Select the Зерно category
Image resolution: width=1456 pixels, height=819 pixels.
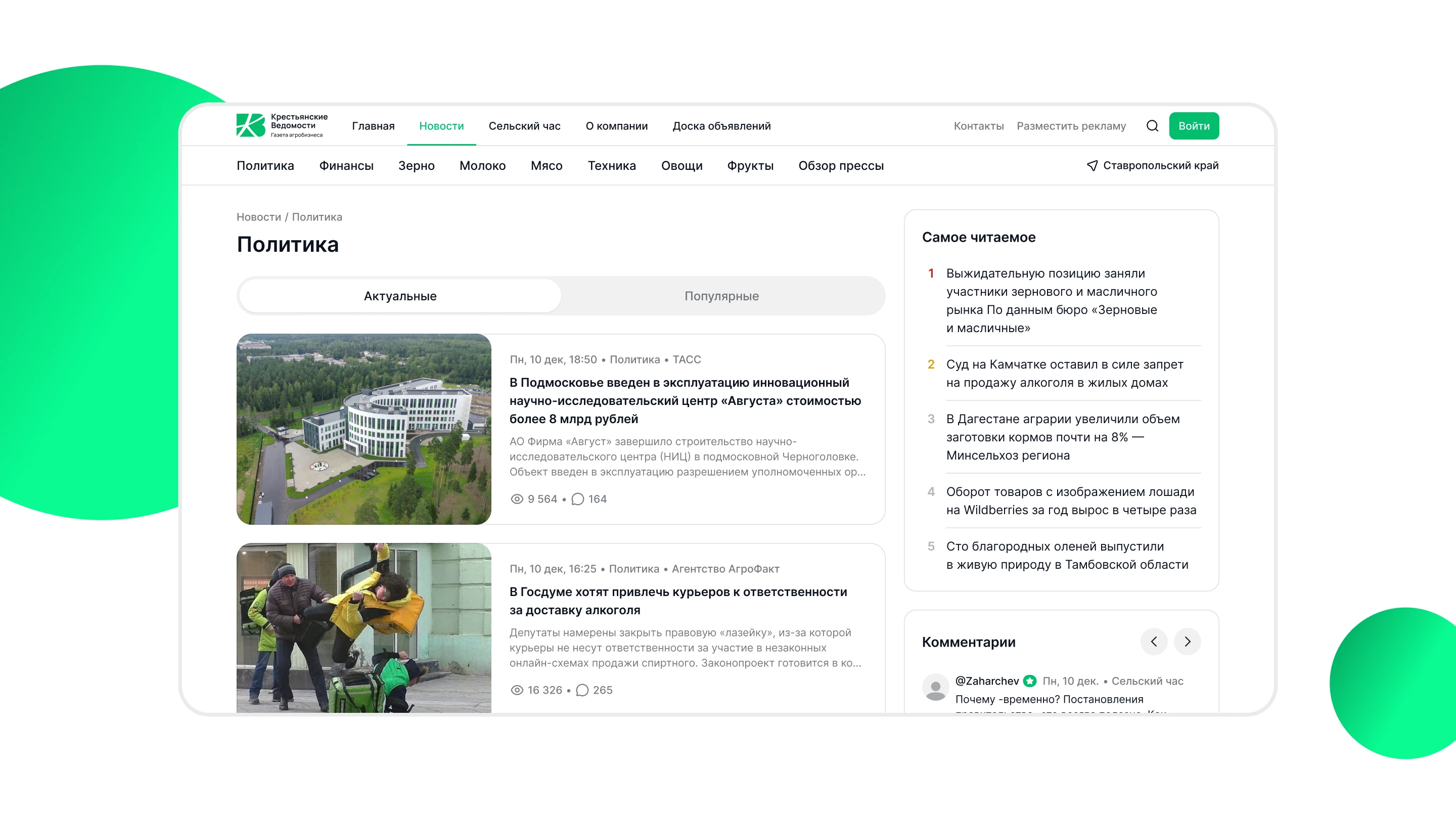(417, 166)
